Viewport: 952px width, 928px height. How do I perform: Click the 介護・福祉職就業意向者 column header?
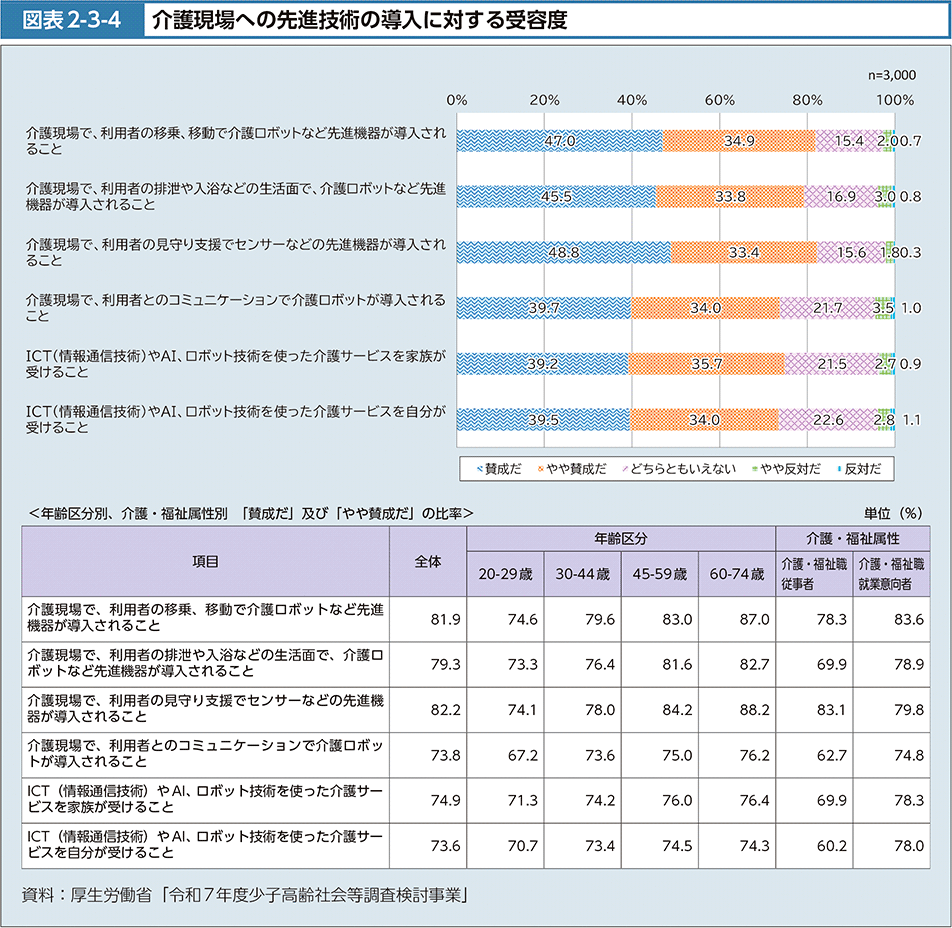pos(891,574)
